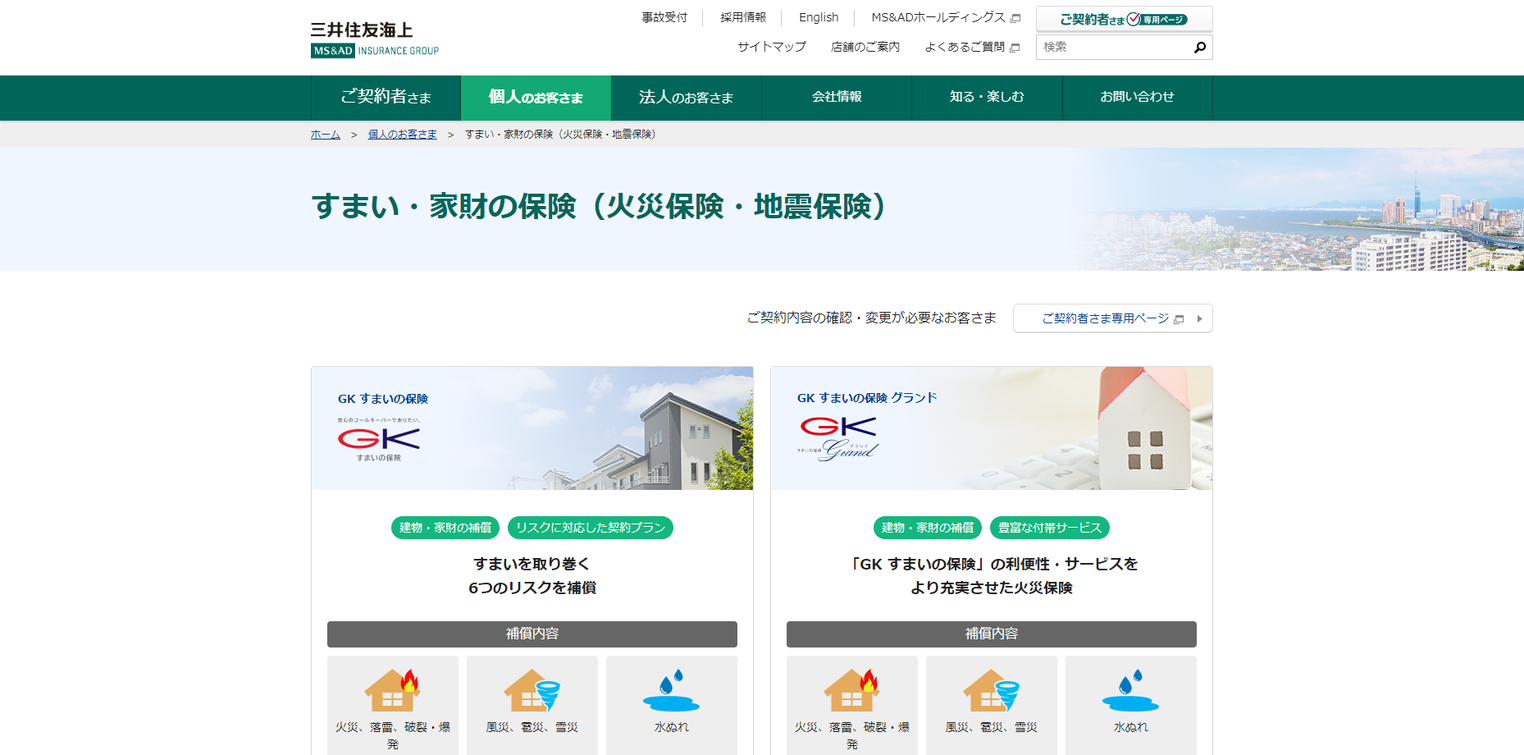Click 補償内容 bar in first card

coord(532,634)
